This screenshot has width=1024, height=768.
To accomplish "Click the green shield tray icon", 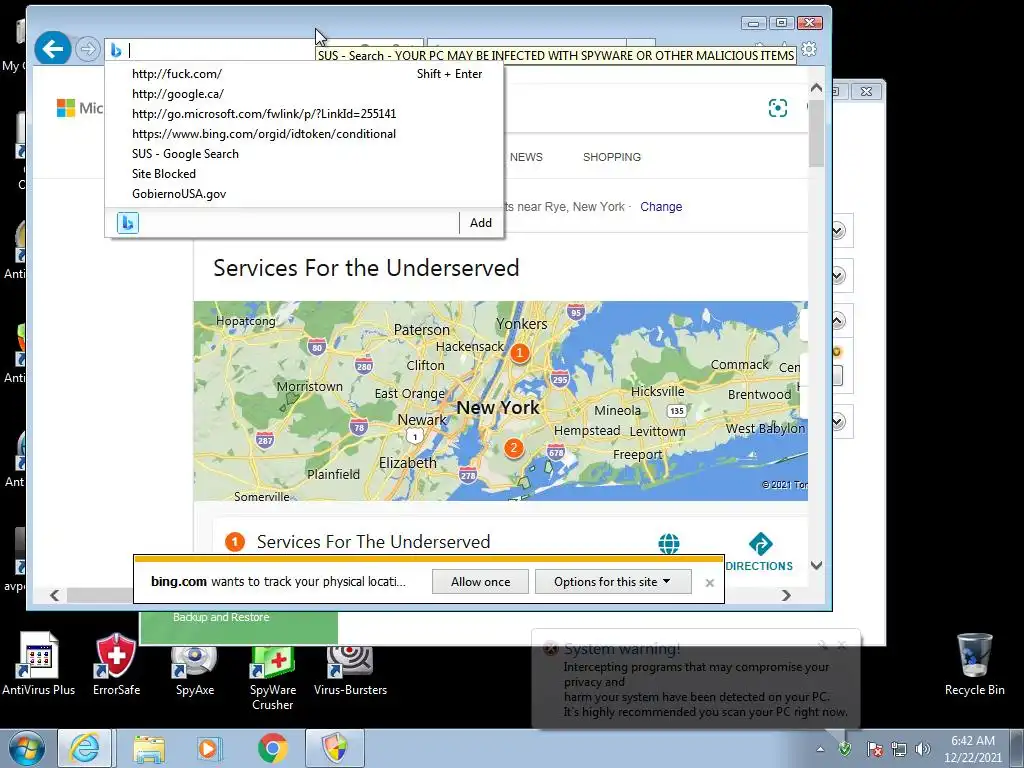I will click(x=845, y=748).
